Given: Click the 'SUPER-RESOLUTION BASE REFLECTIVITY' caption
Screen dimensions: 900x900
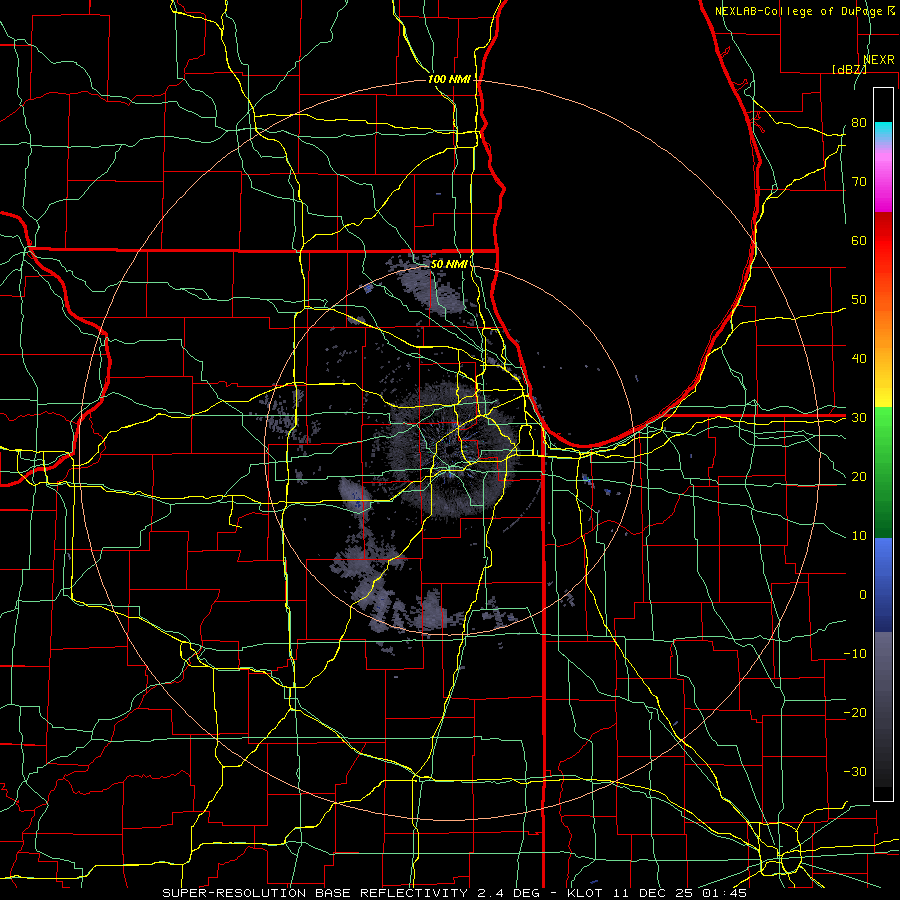Looking at the screenshot, I should (315, 893).
